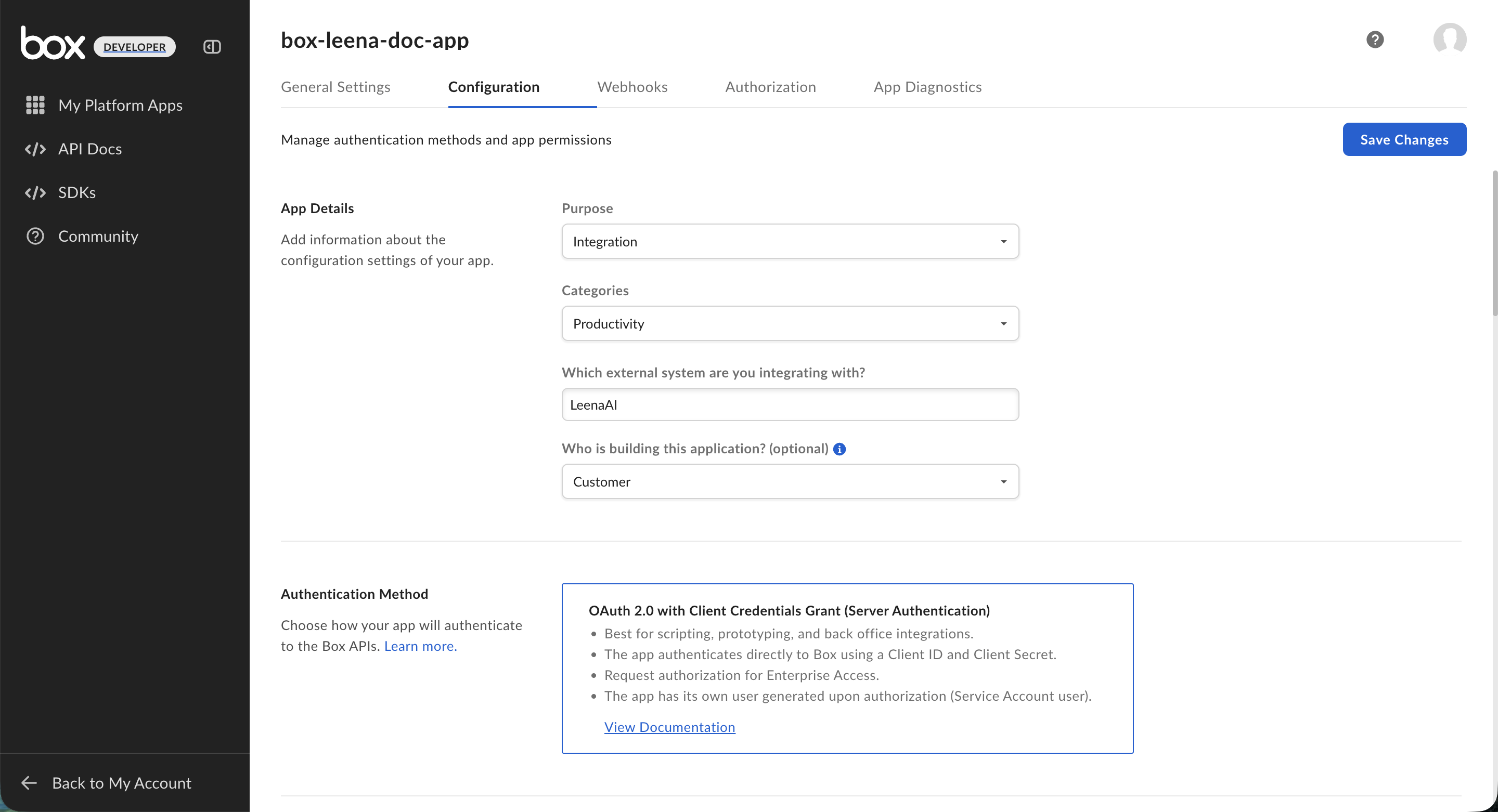The width and height of the screenshot is (1498, 812).
Task: Click the API Docs code icon
Action: (35, 149)
